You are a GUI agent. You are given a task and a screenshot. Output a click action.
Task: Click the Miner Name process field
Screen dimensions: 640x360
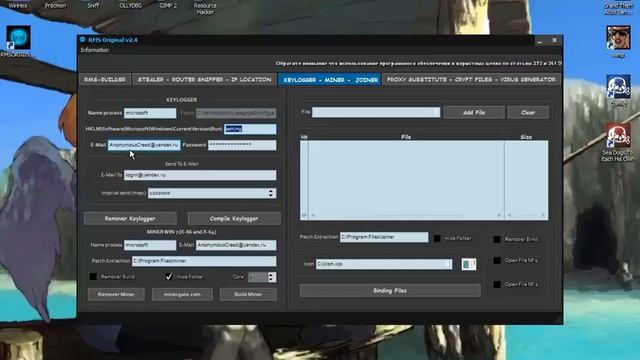[150, 245]
